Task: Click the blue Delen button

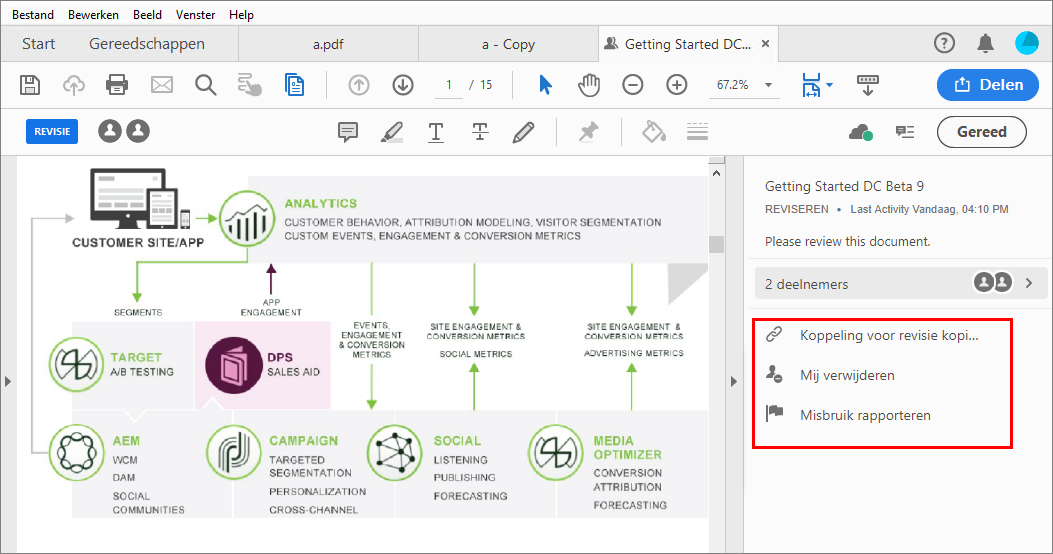Action: (x=987, y=85)
